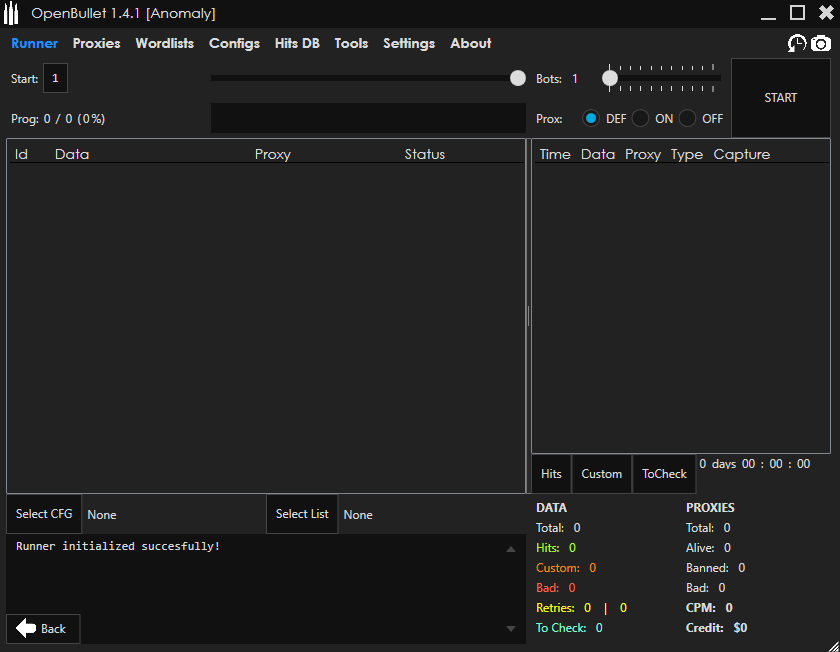Click the start position slider handle
This screenshot has width=840, height=652.
tap(518, 78)
